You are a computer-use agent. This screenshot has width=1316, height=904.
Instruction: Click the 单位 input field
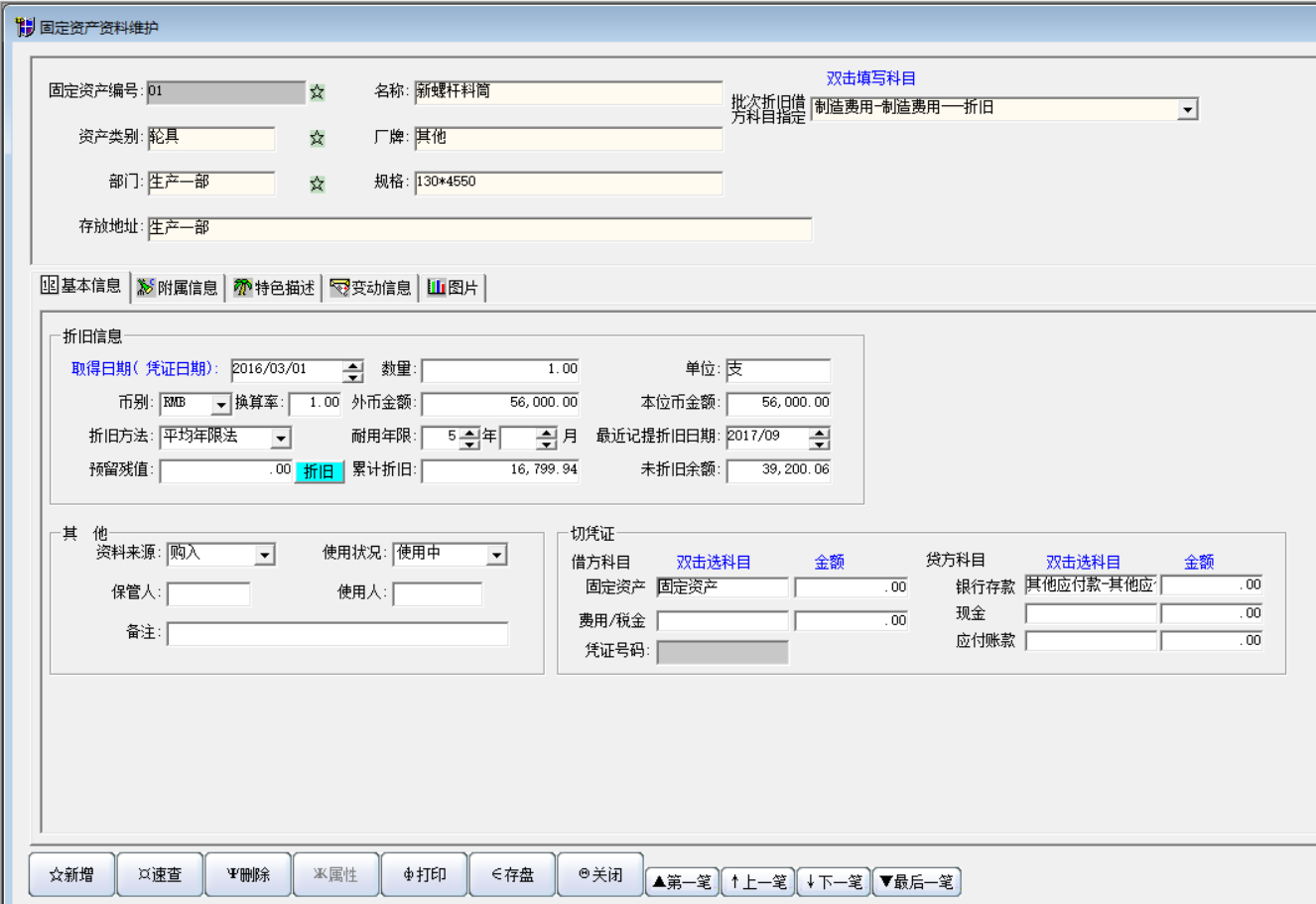pos(778,371)
